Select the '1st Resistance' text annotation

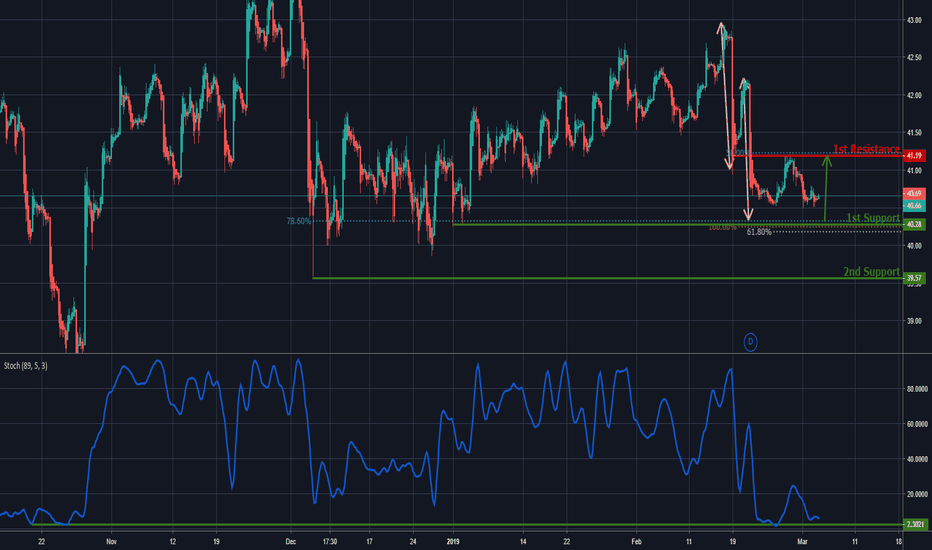(866, 149)
